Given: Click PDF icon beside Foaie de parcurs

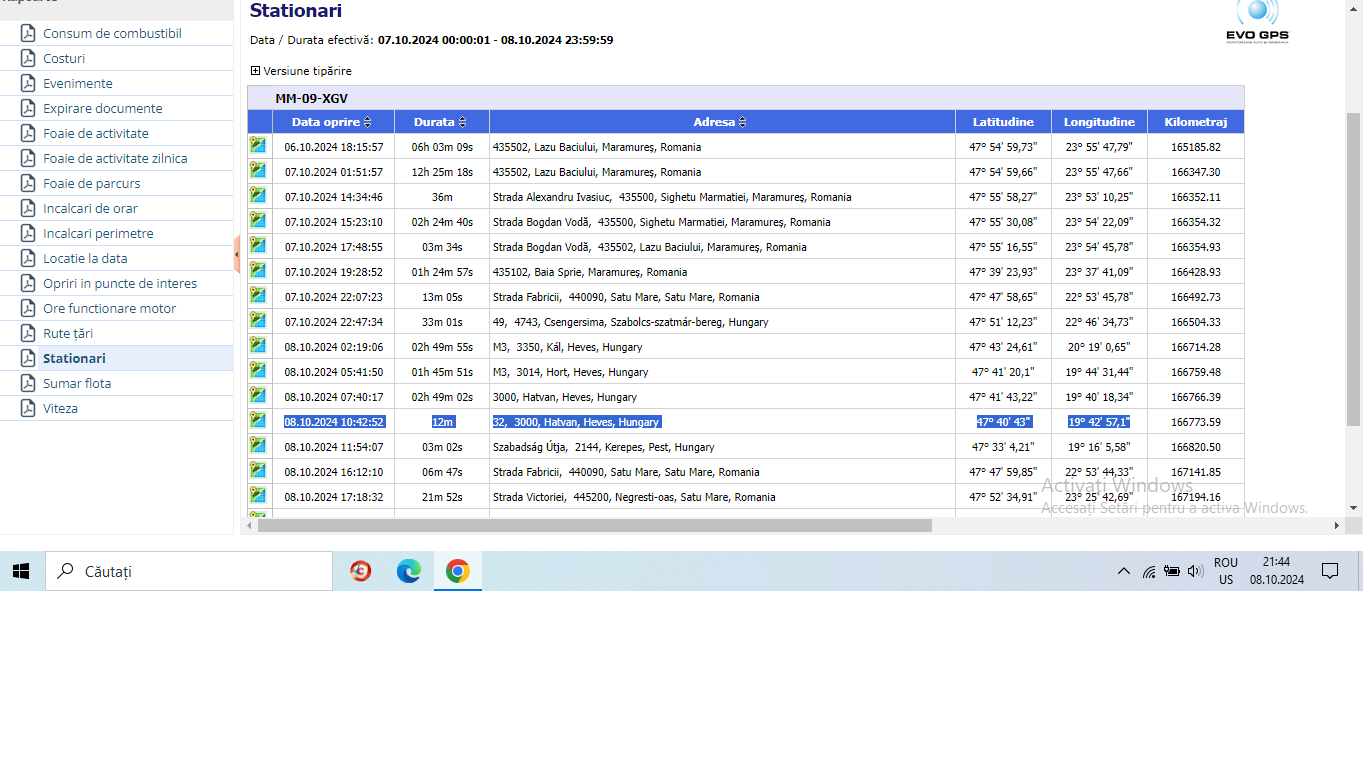Looking at the screenshot, I should coord(28,183).
